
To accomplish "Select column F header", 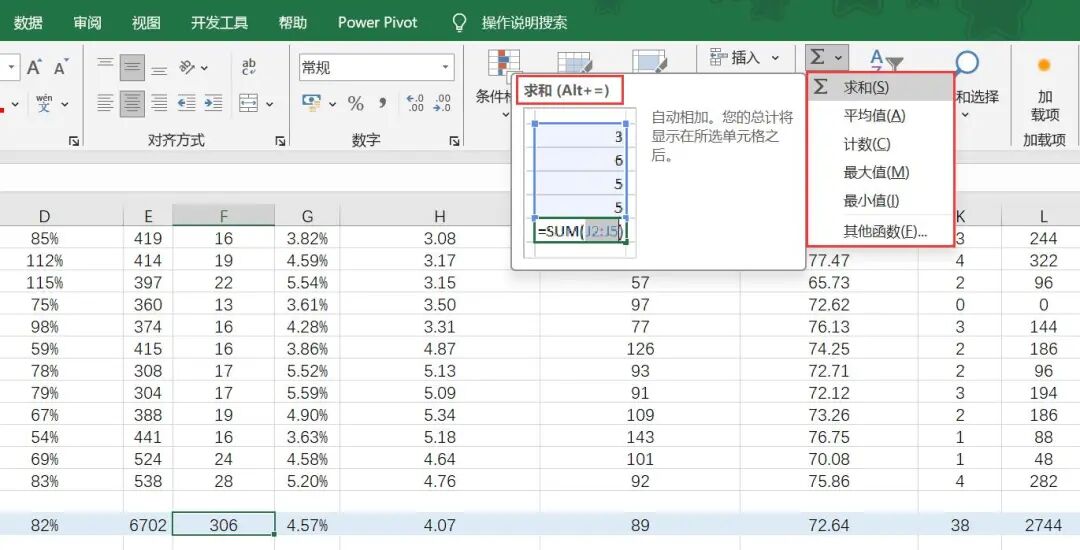I will pyautogui.click(x=223, y=216).
